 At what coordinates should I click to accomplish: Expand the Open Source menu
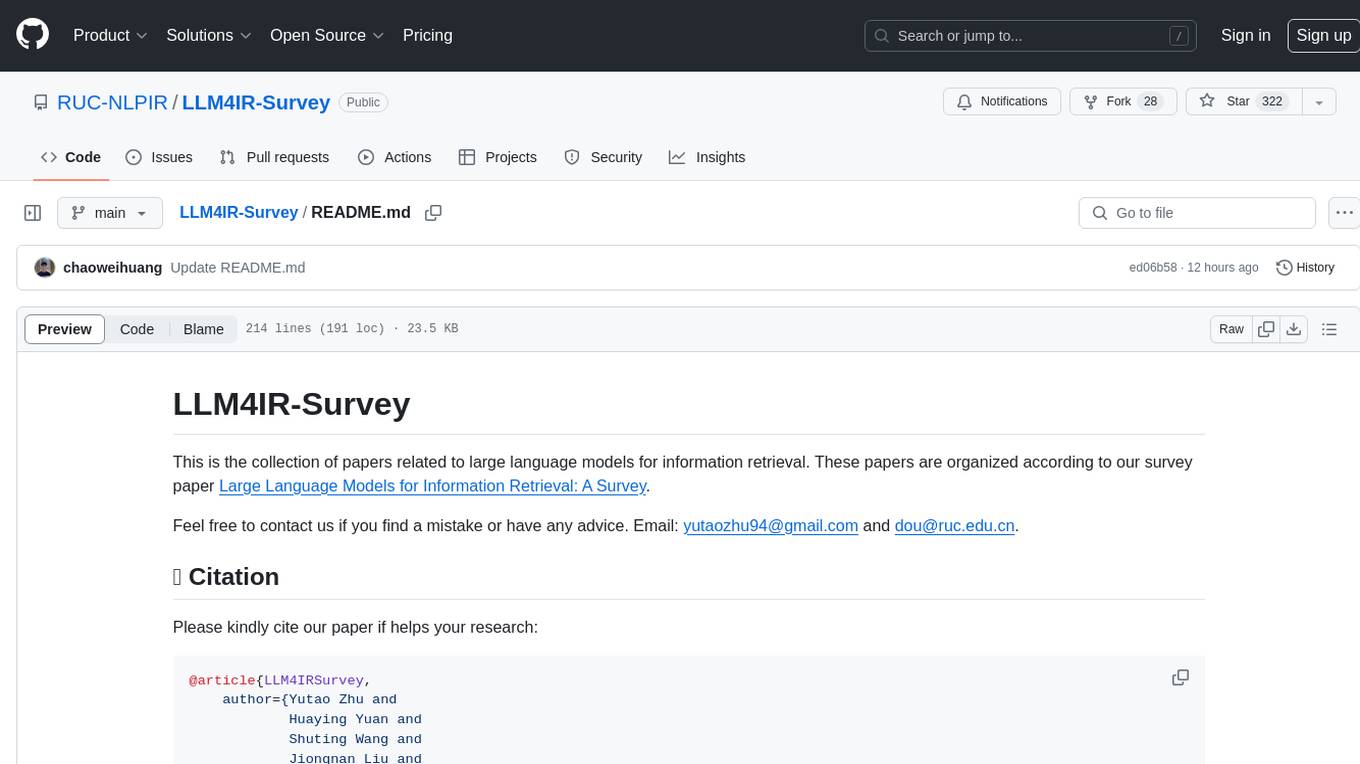coord(327,35)
